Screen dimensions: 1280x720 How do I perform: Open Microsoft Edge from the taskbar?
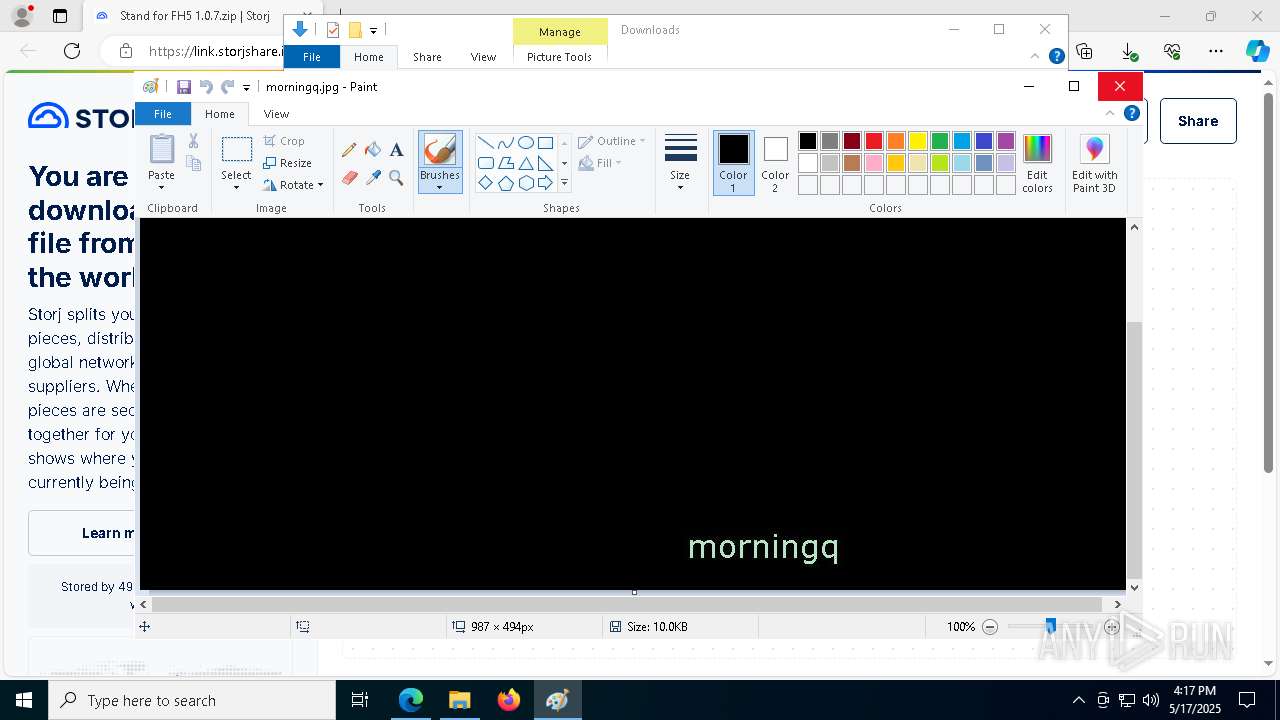pos(411,700)
